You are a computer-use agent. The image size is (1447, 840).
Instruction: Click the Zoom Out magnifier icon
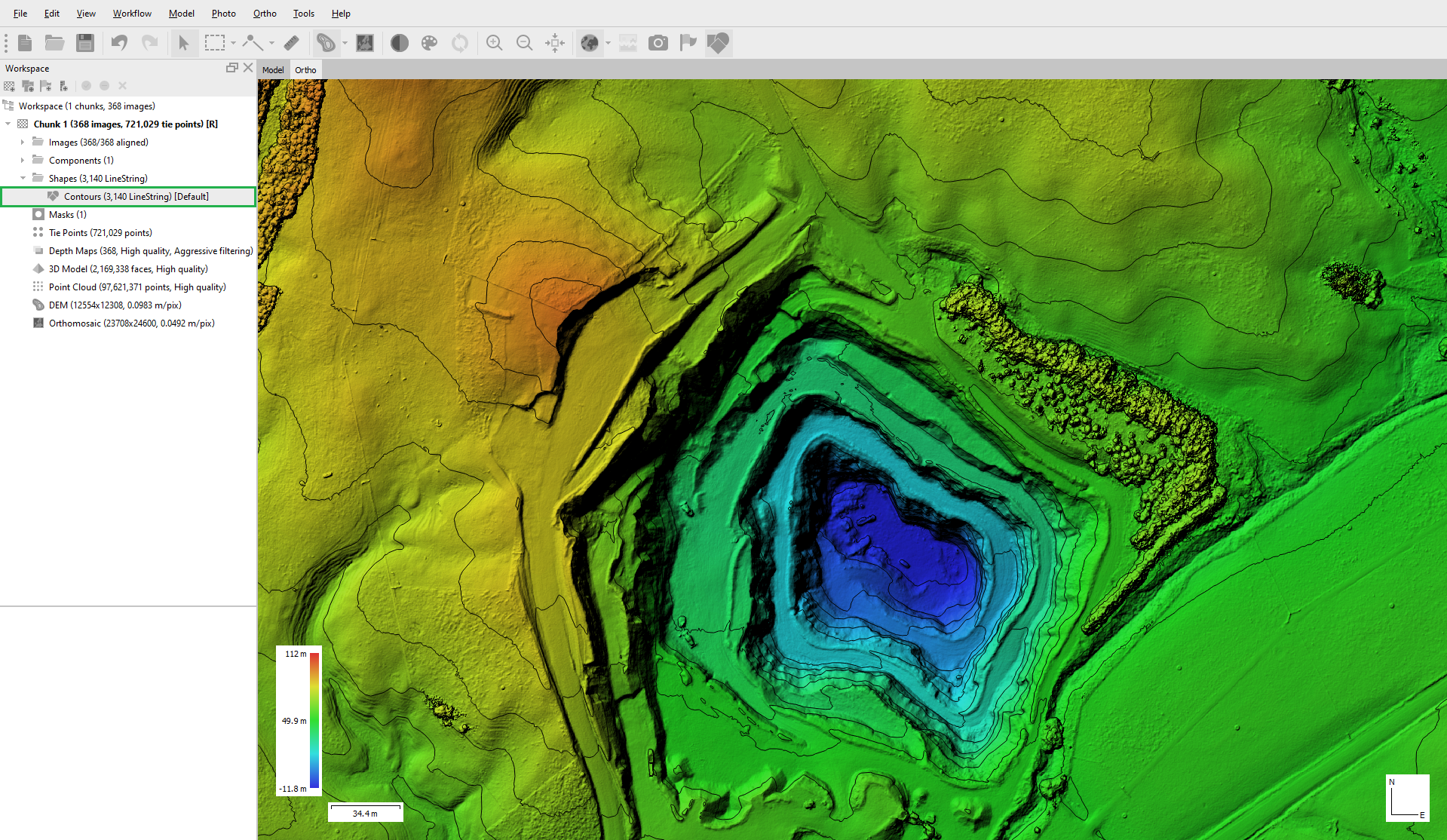tap(524, 43)
